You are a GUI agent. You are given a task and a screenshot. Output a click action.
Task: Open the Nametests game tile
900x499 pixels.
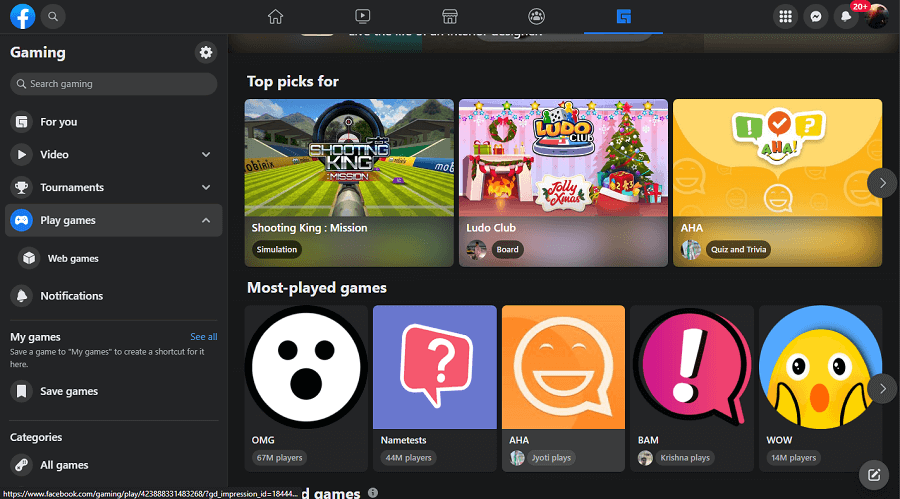[435, 388]
